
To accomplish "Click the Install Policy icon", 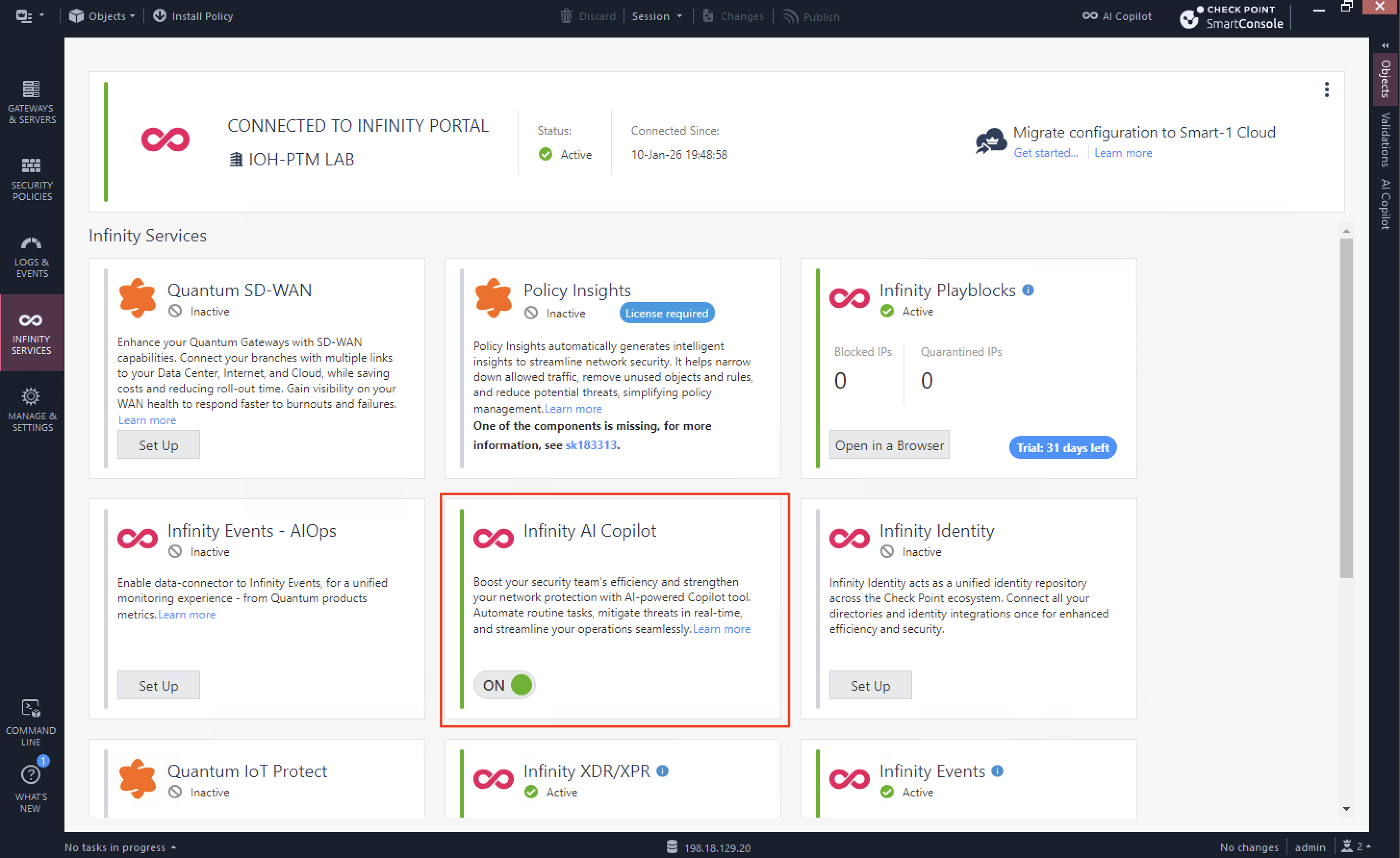I will (160, 16).
